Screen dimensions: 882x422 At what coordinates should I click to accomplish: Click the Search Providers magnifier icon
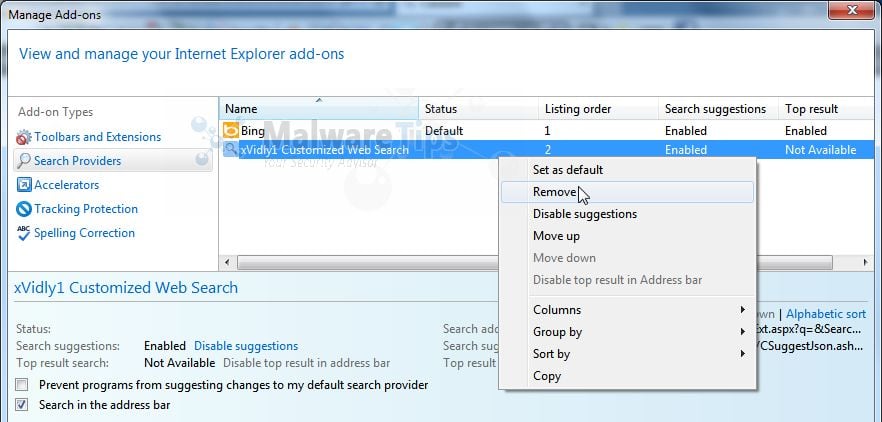[24, 161]
